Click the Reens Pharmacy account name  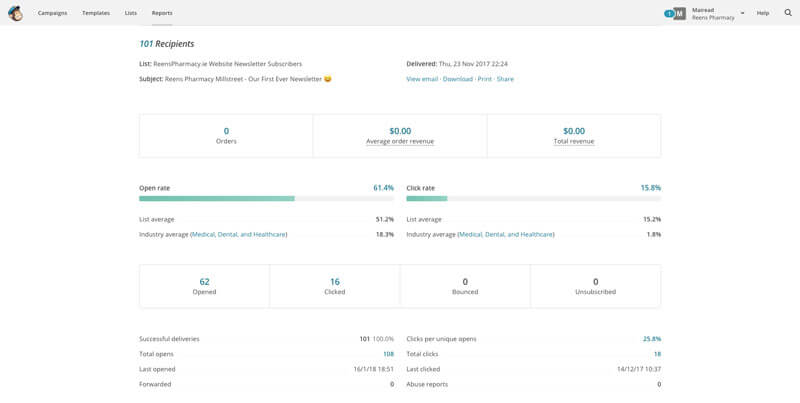click(713, 17)
